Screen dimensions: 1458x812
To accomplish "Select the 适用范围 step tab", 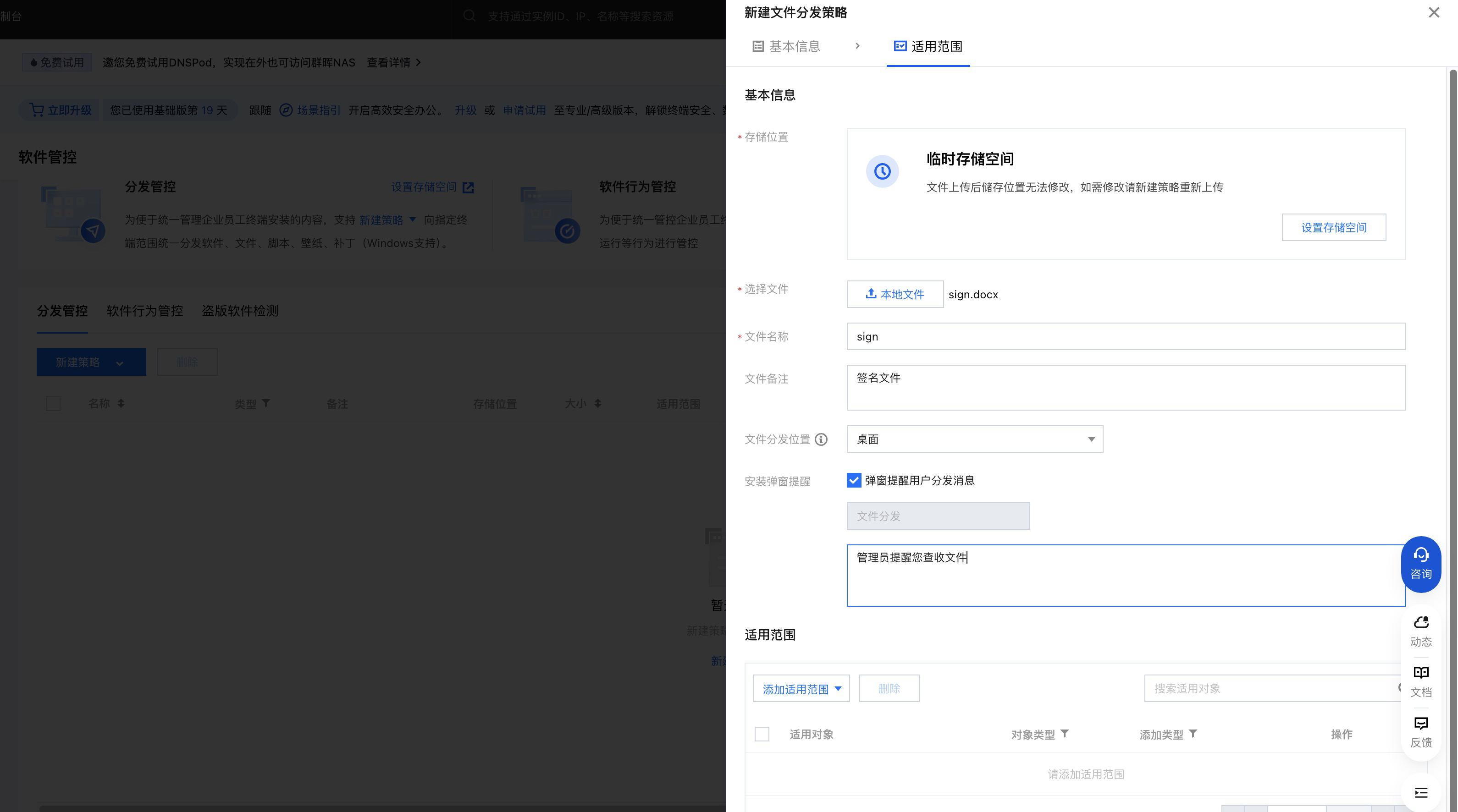I will [928, 46].
